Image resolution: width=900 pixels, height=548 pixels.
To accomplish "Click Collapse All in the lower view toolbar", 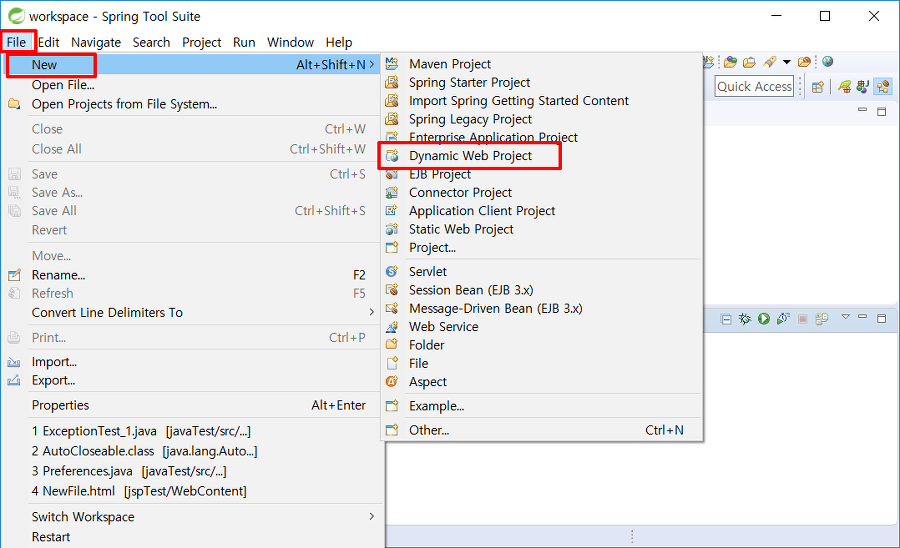I will pos(726,319).
